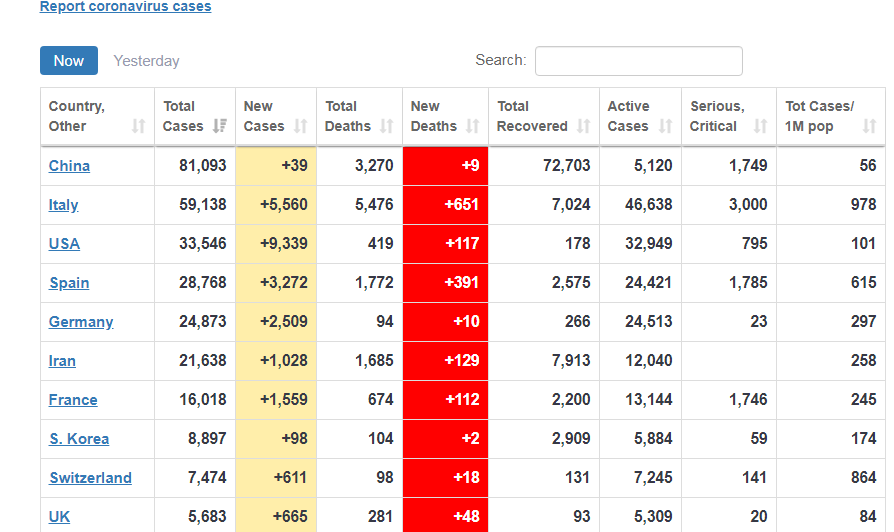894x532 pixels.
Task: Open the Spain country page
Action: pyautogui.click(x=69, y=283)
